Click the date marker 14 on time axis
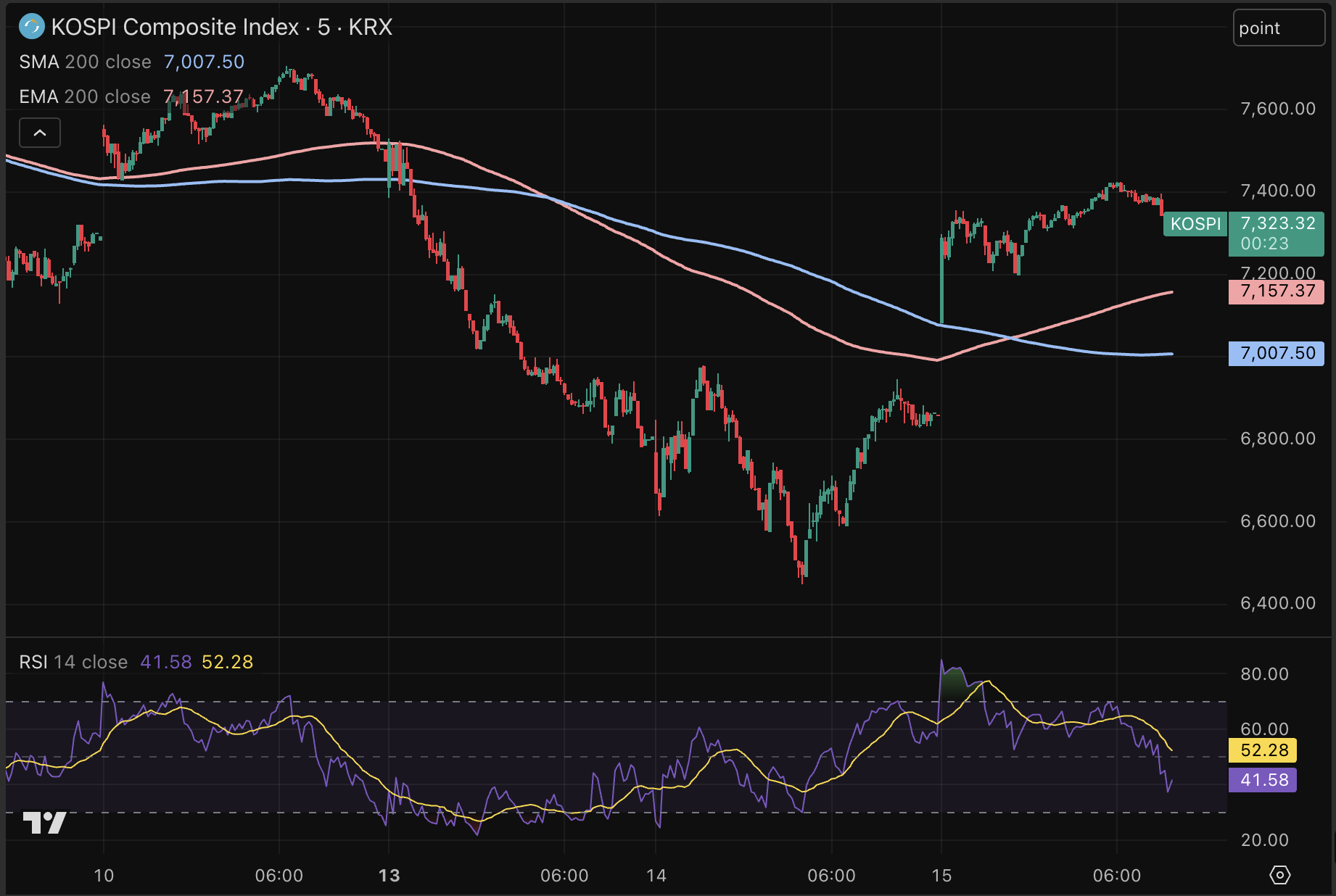Viewport: 1336px width, 896px height. pos(656,876)
